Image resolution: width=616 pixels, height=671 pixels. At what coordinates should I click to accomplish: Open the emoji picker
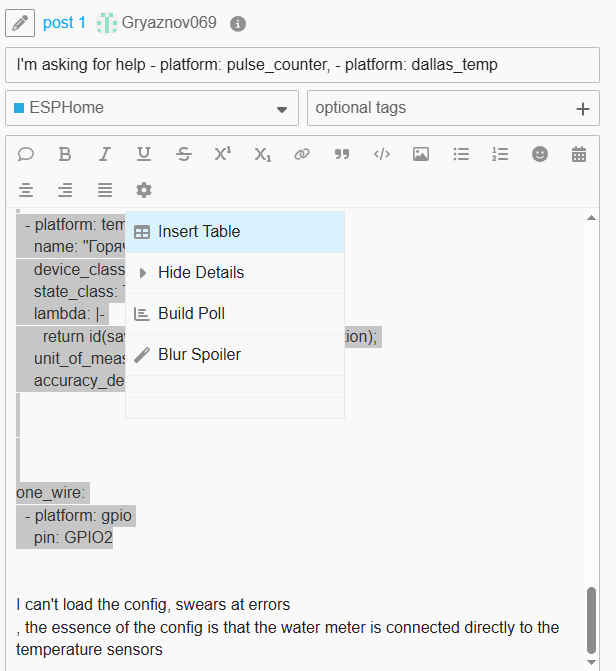click(540, 154)
